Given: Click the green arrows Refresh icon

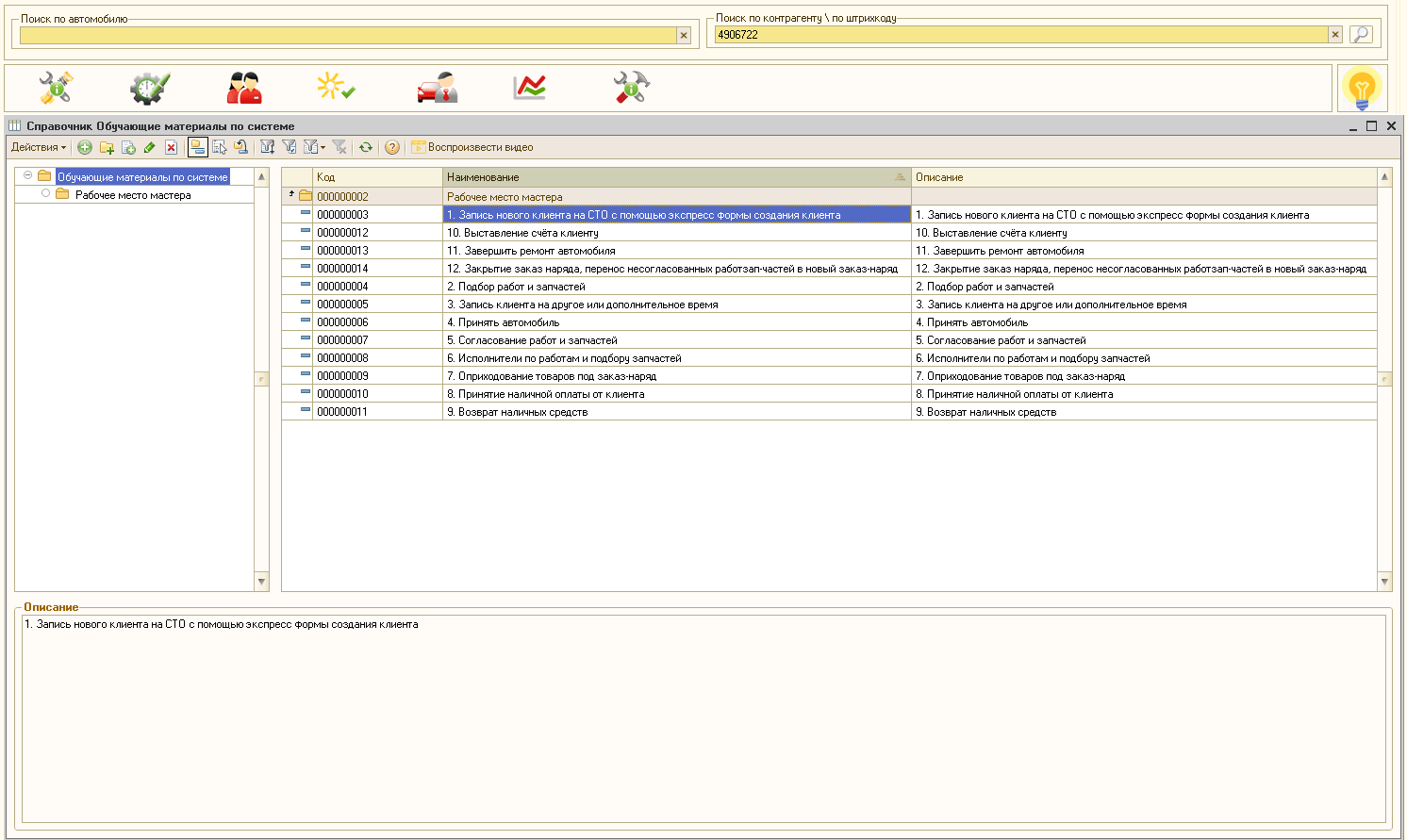Looking at the screenshot, I should pyautogui.click(x=366, y=147).
